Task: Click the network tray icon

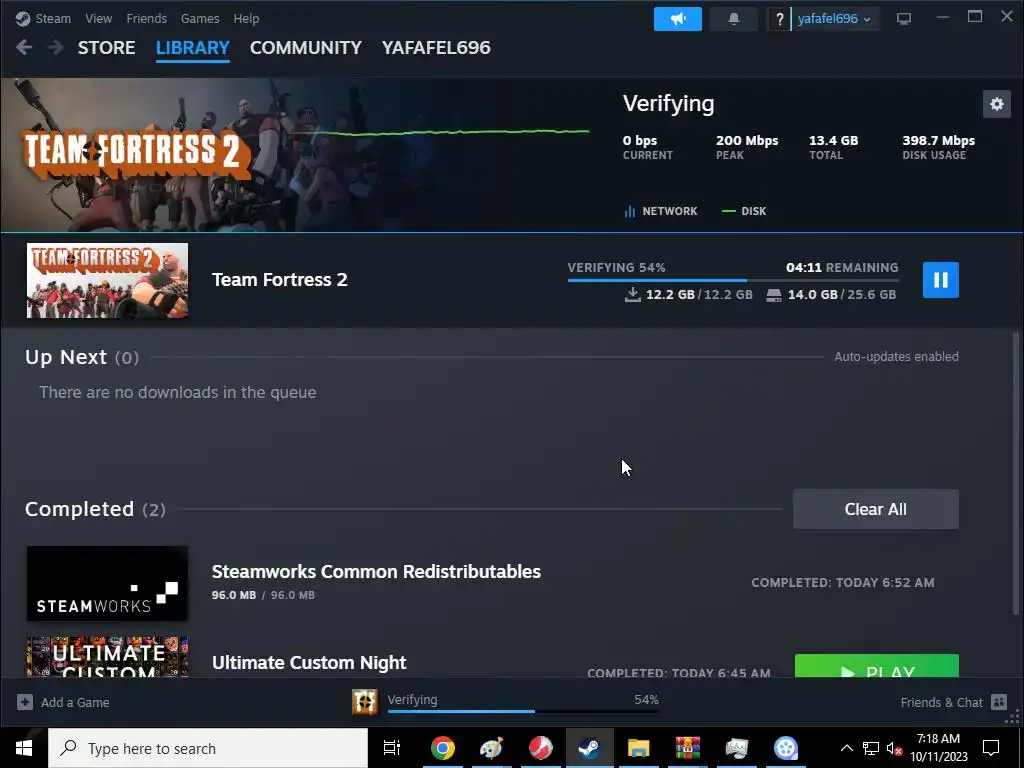Action: (871, 748)
